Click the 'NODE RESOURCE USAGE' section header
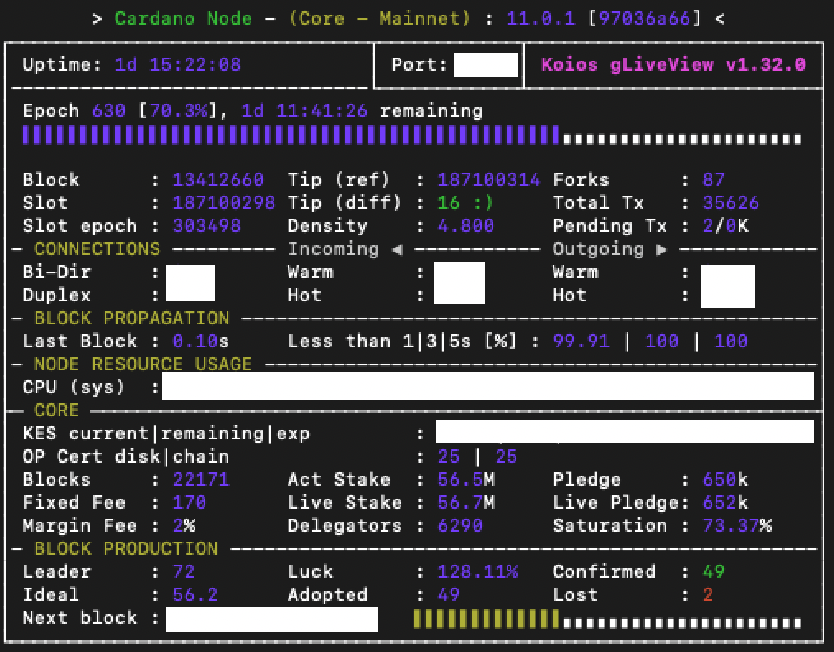The width and height of the screenshot is (834, 652). click(x=143, y=364)
